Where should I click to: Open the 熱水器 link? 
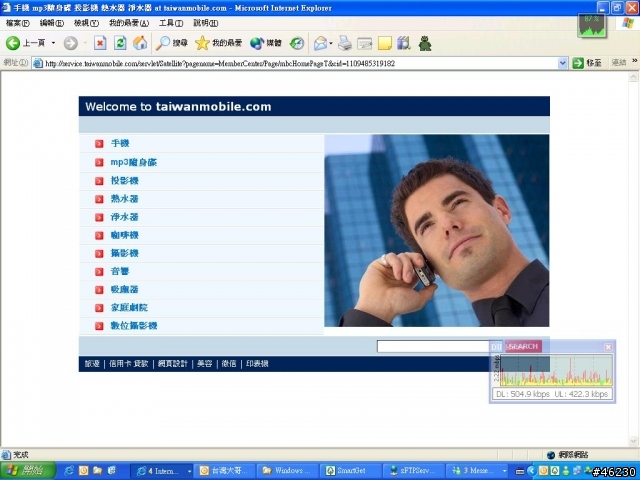124,199
